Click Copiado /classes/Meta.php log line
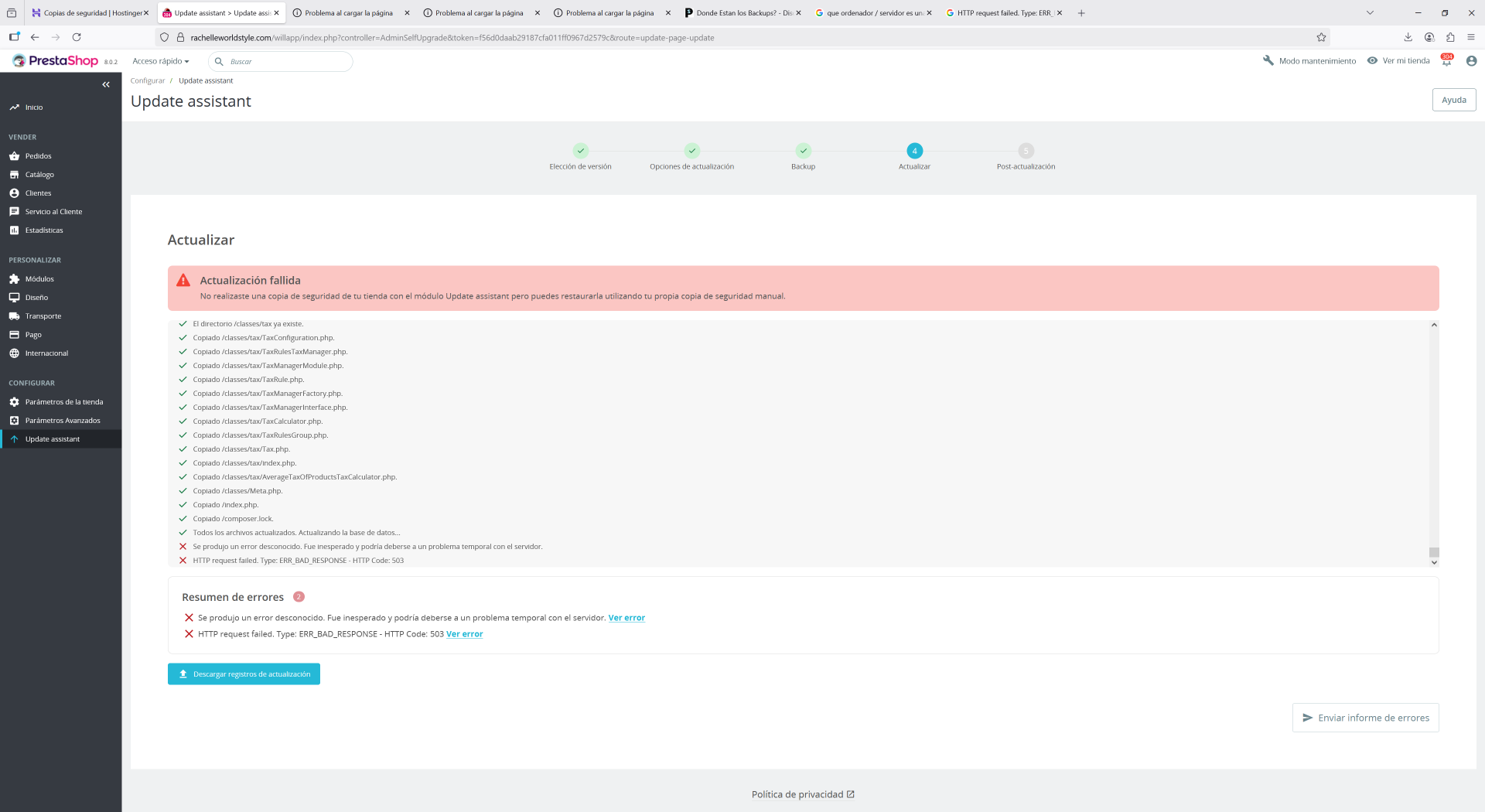Screen dimensions: 1485x812 tap(237, 491)
